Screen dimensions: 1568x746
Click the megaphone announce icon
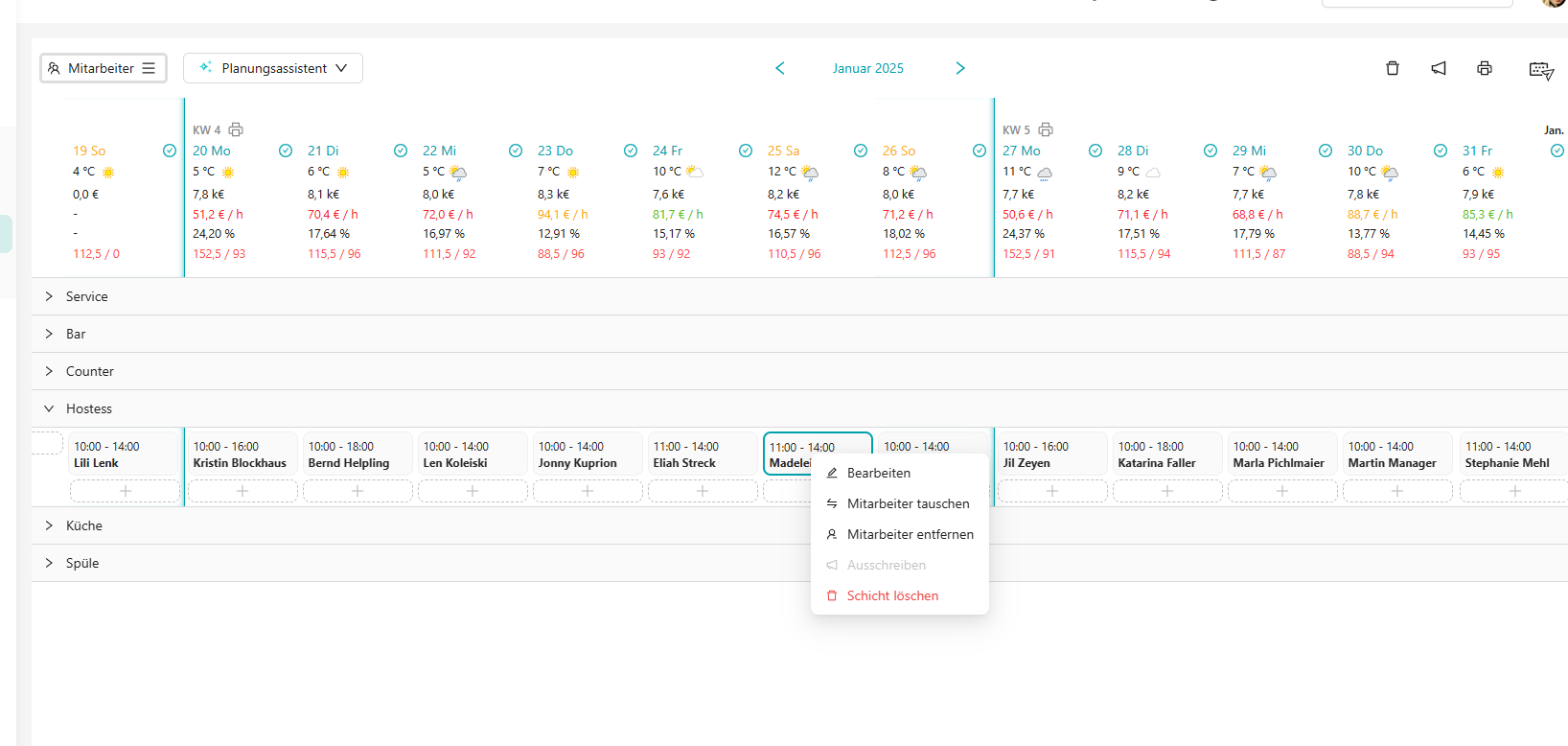pyautogui.click(x=1439, y=68)
